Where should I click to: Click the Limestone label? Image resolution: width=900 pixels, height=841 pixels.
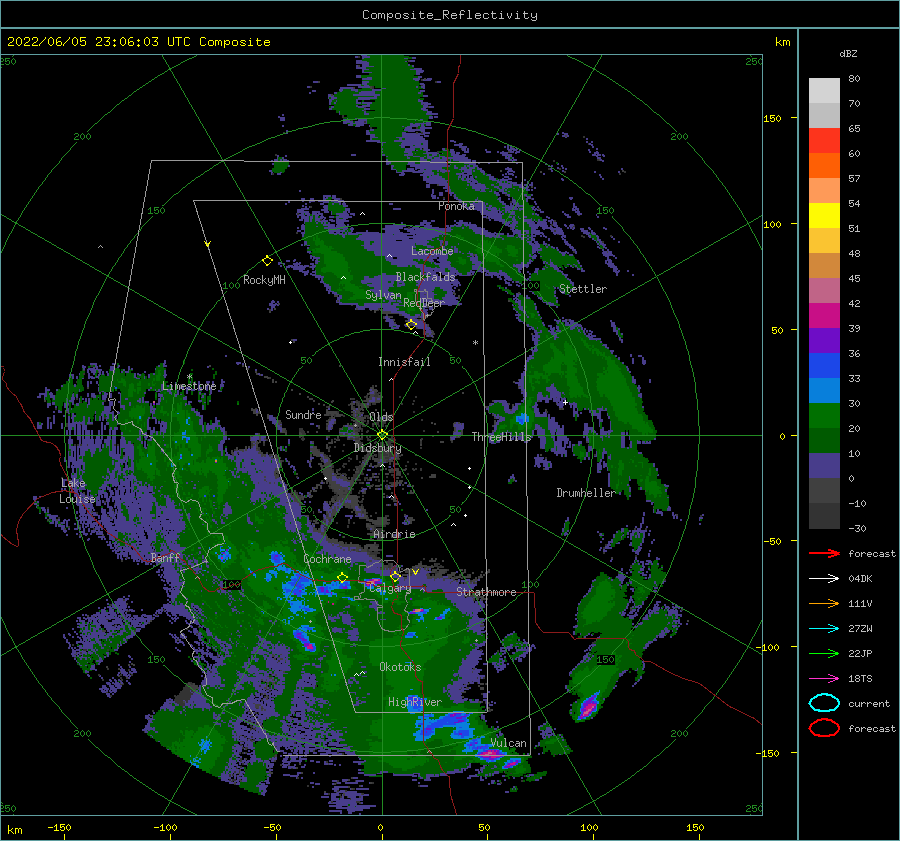[189, 386]
